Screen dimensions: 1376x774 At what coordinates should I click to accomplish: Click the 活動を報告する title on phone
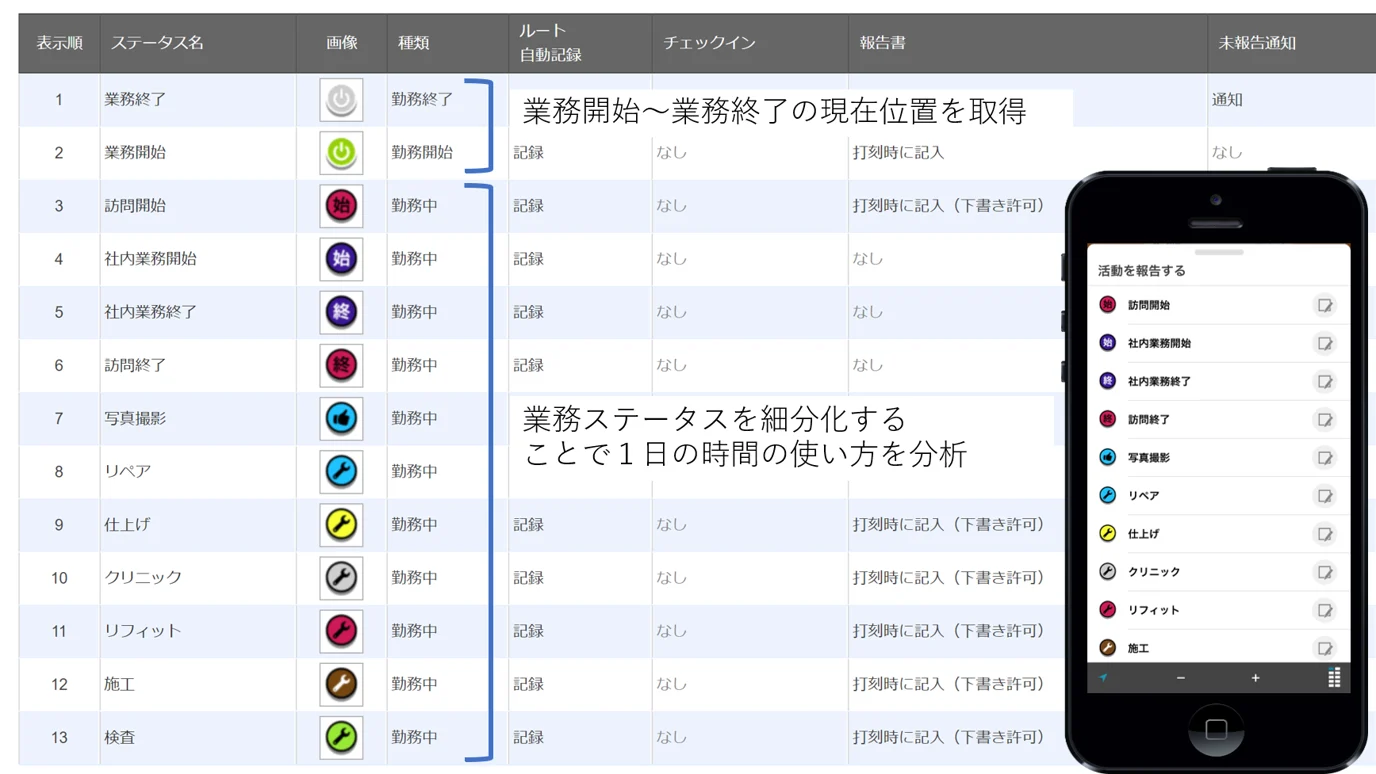(1141, 271)
